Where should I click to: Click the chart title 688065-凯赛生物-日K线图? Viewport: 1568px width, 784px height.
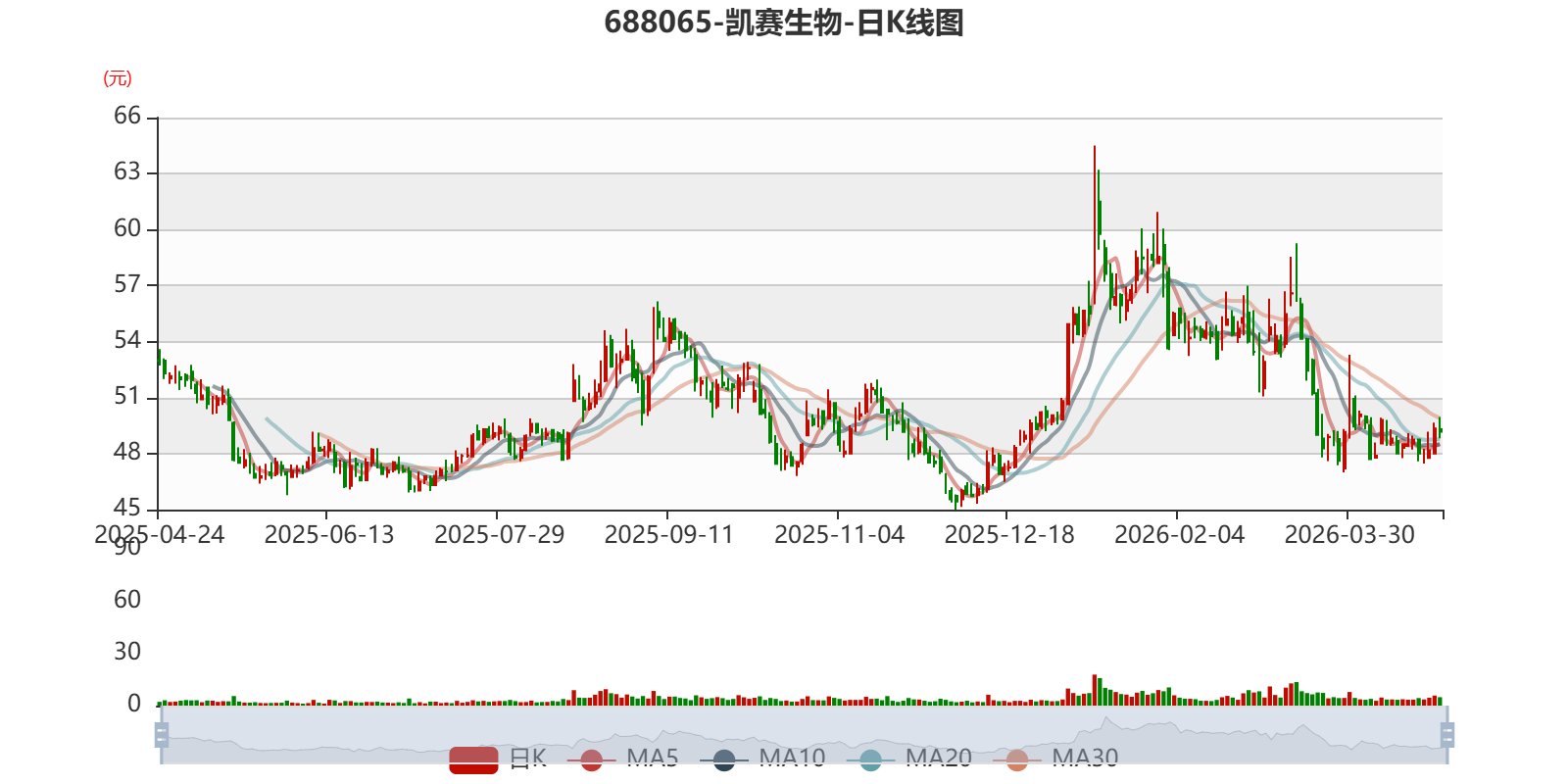tap(784, 23)
